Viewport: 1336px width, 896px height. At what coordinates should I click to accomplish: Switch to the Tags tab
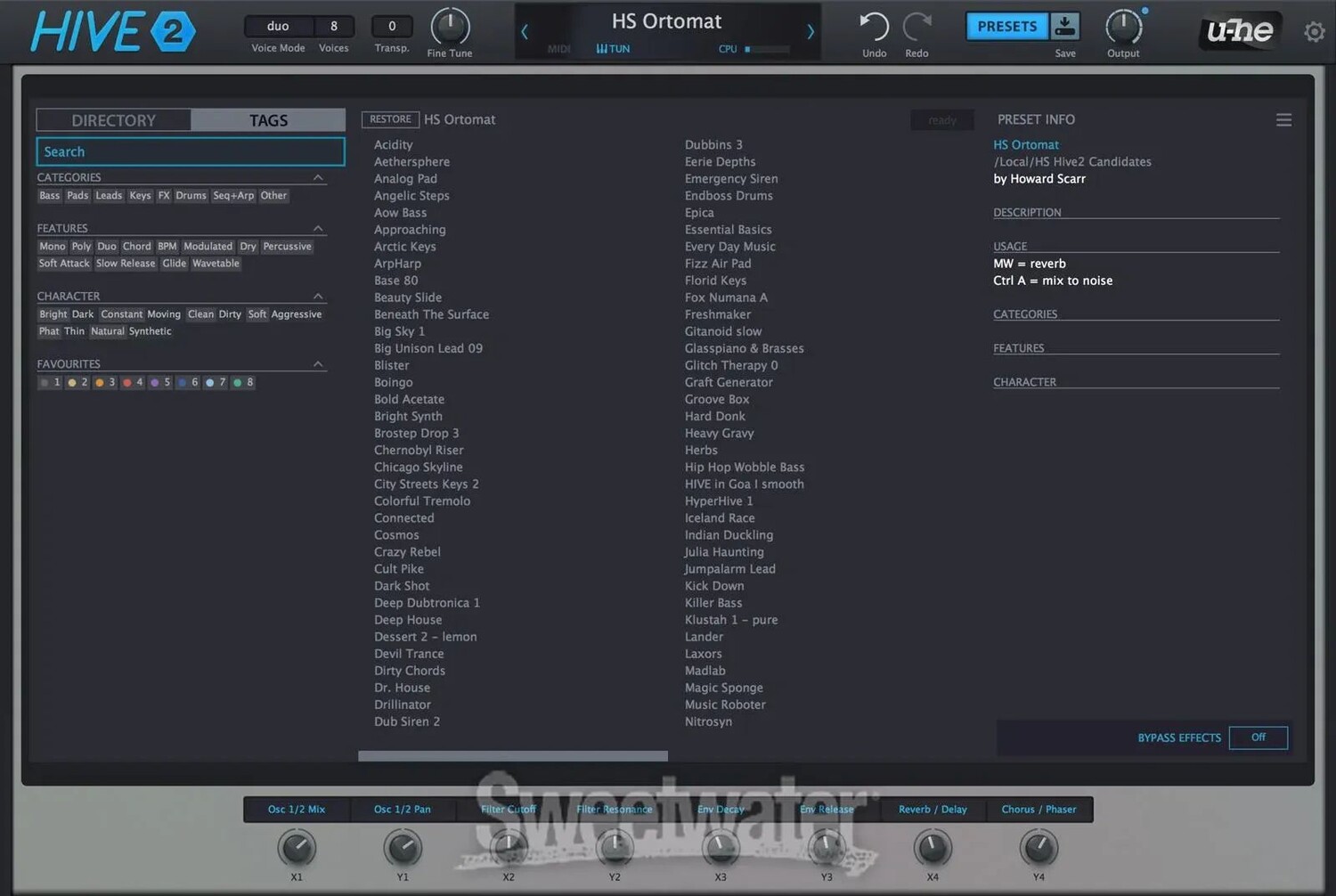click(268, 120)
